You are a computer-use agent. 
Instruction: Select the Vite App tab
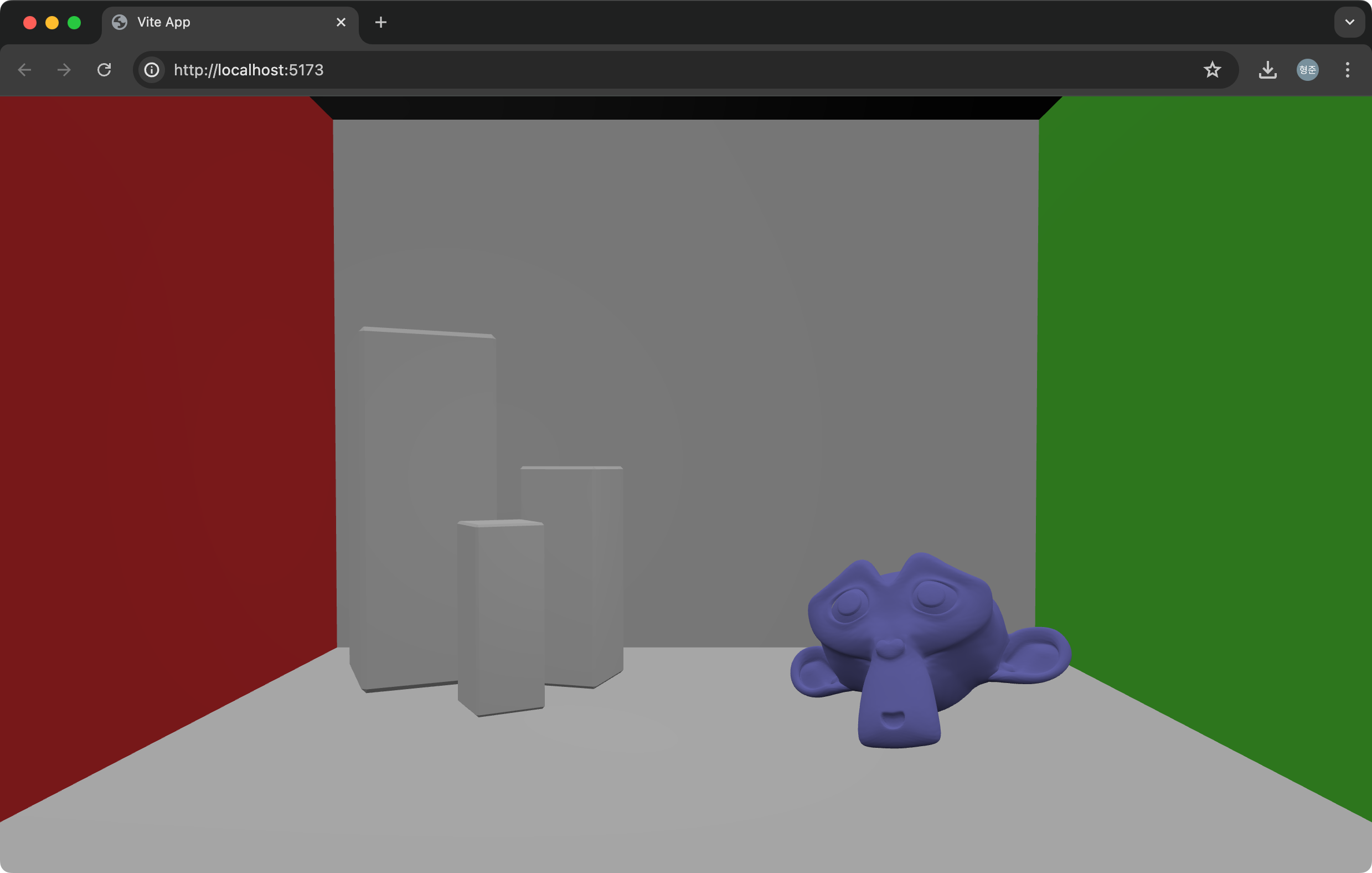[x=230, y=23]
